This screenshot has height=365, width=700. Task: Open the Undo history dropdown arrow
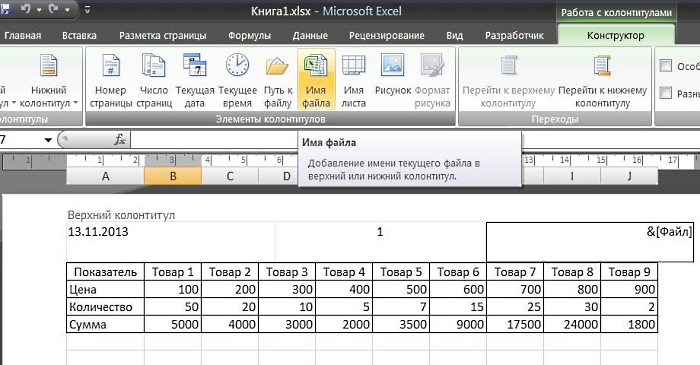click(x=39, y=9)
